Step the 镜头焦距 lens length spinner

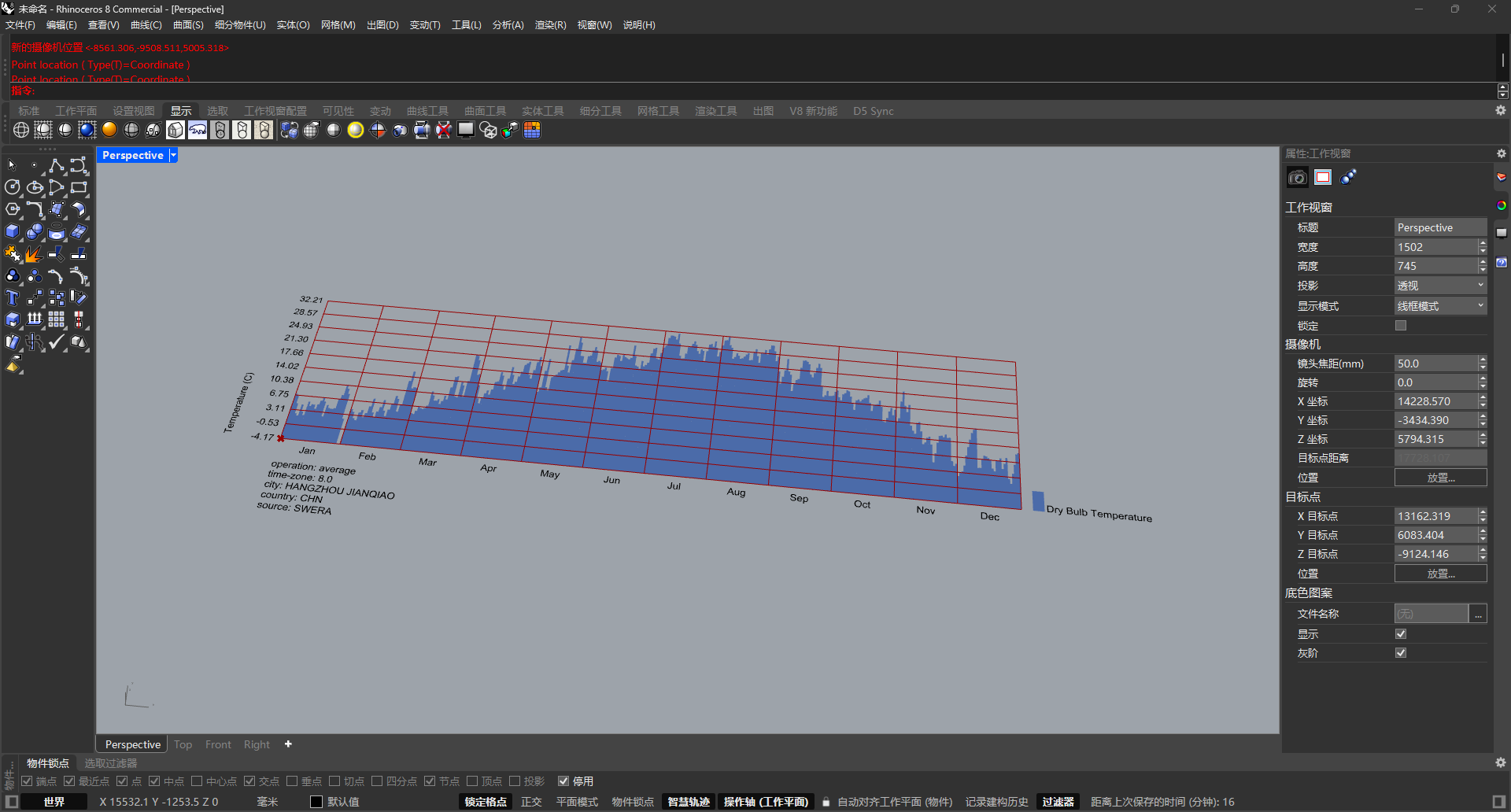[1483, 364]
